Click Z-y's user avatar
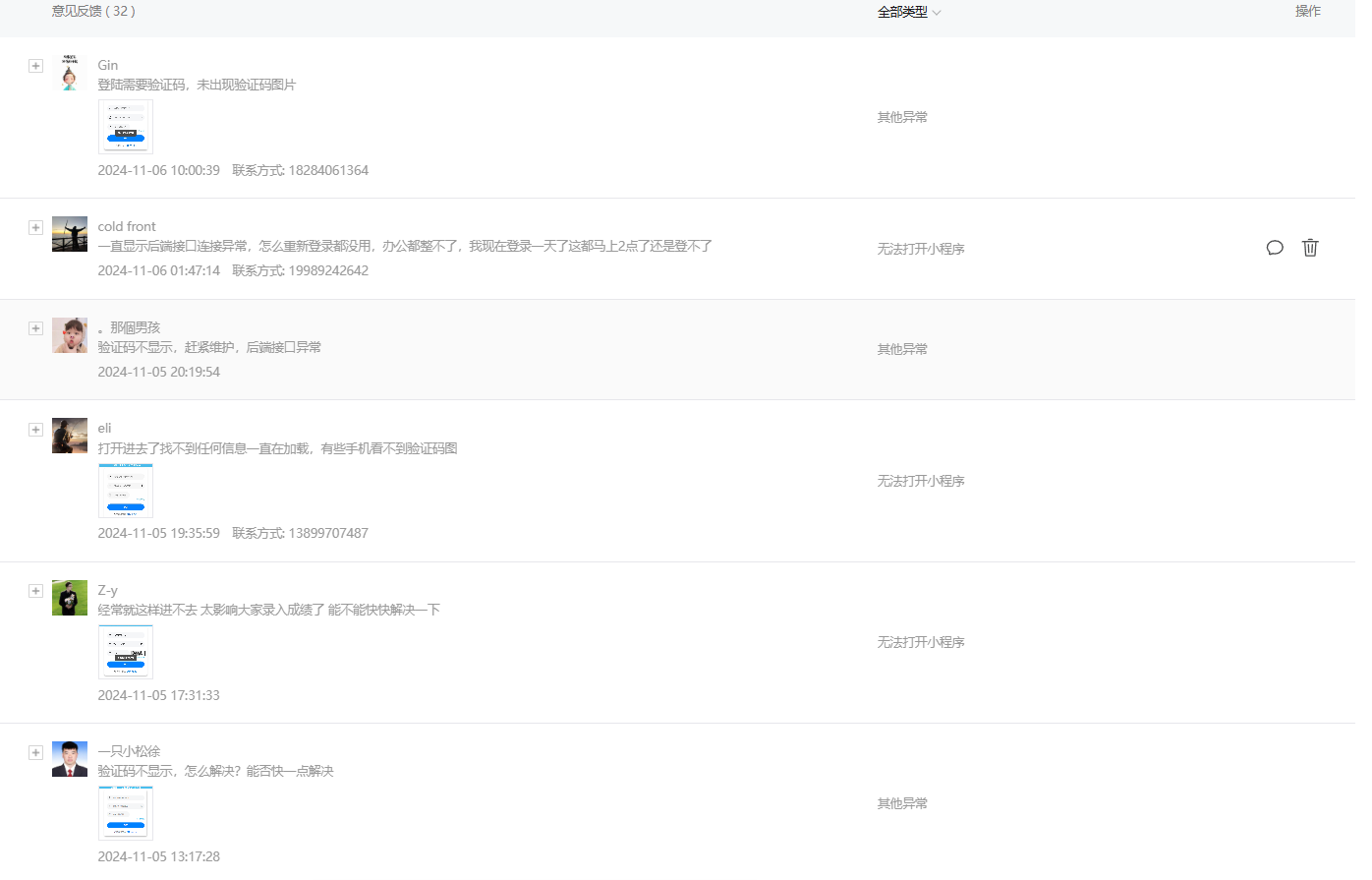Image resolution: width=1372 pixels, height=880 pixels. click(69, 598)
